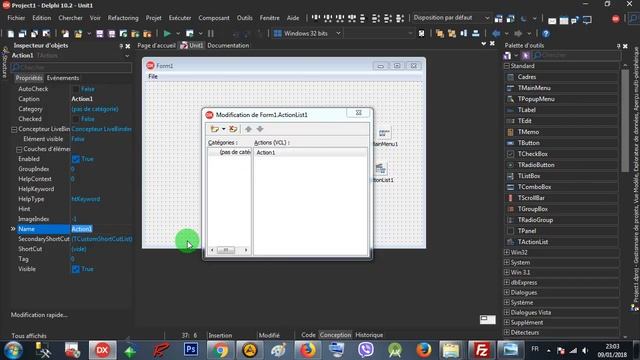Click the Save Desktop layout icon
The image size is (640, 360).
point(498,19)
